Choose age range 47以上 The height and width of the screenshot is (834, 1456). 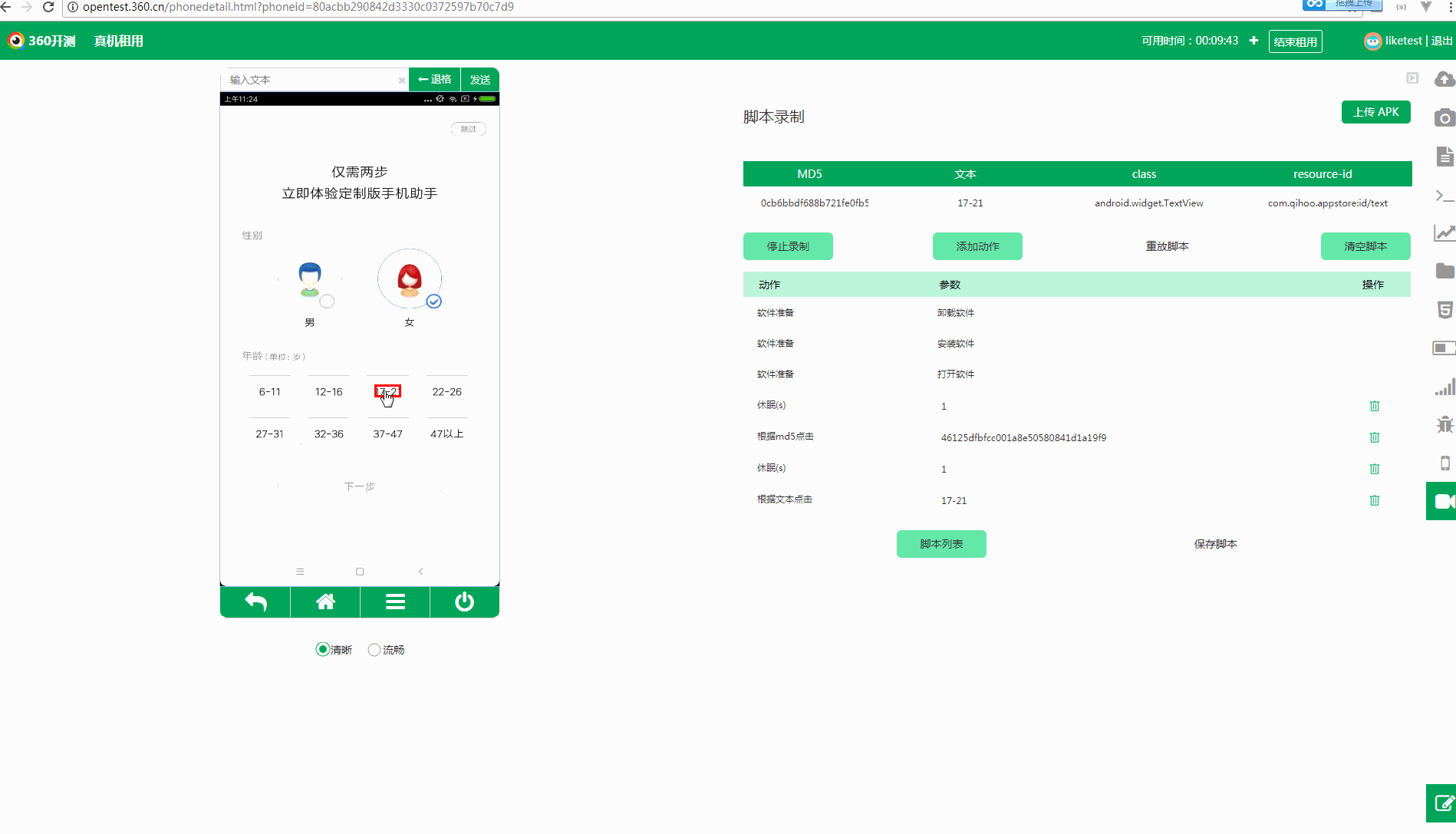[x=447, y=434]
